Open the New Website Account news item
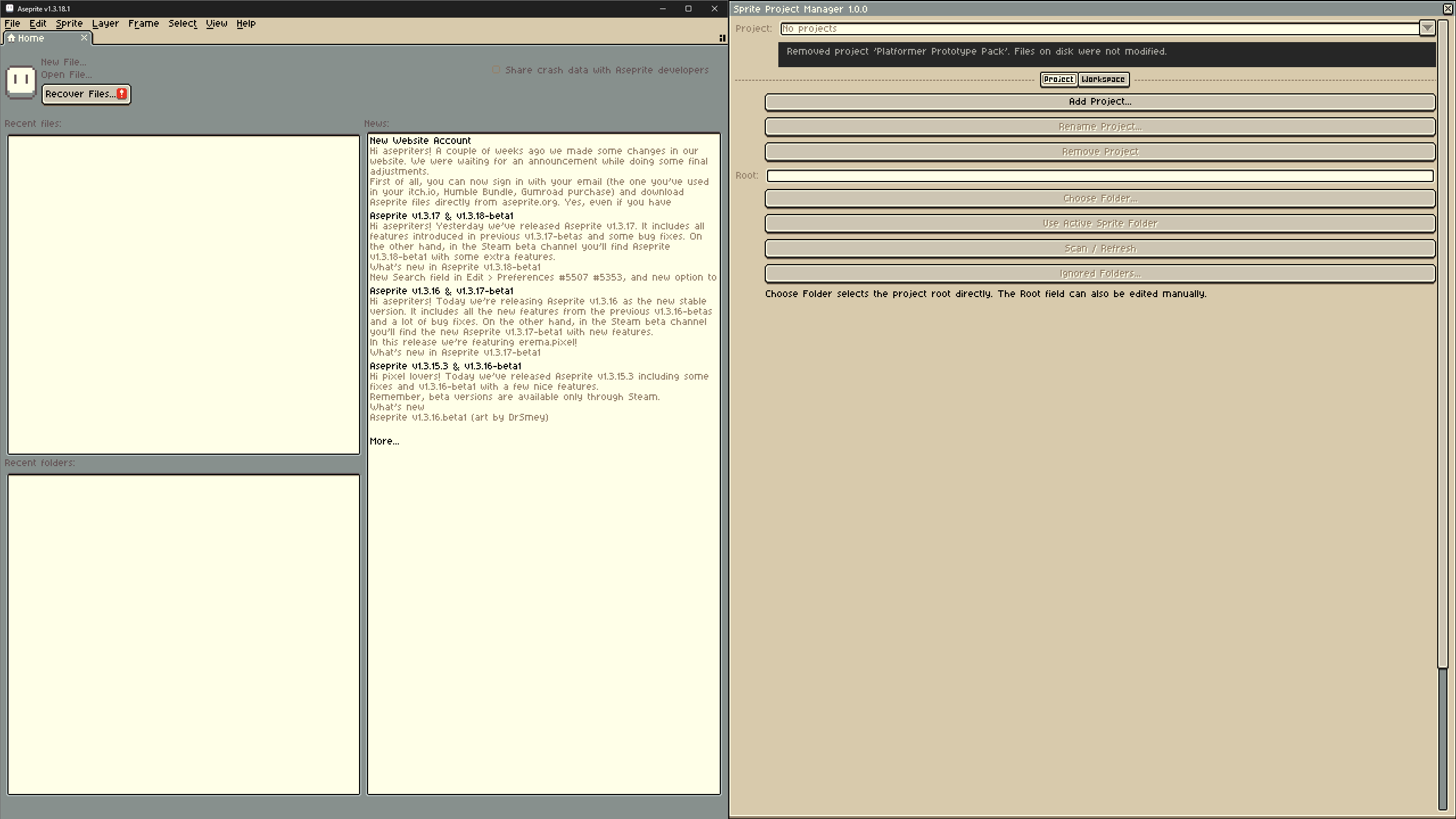Screen dimensions: 1456x819 [x=420, y=141]
